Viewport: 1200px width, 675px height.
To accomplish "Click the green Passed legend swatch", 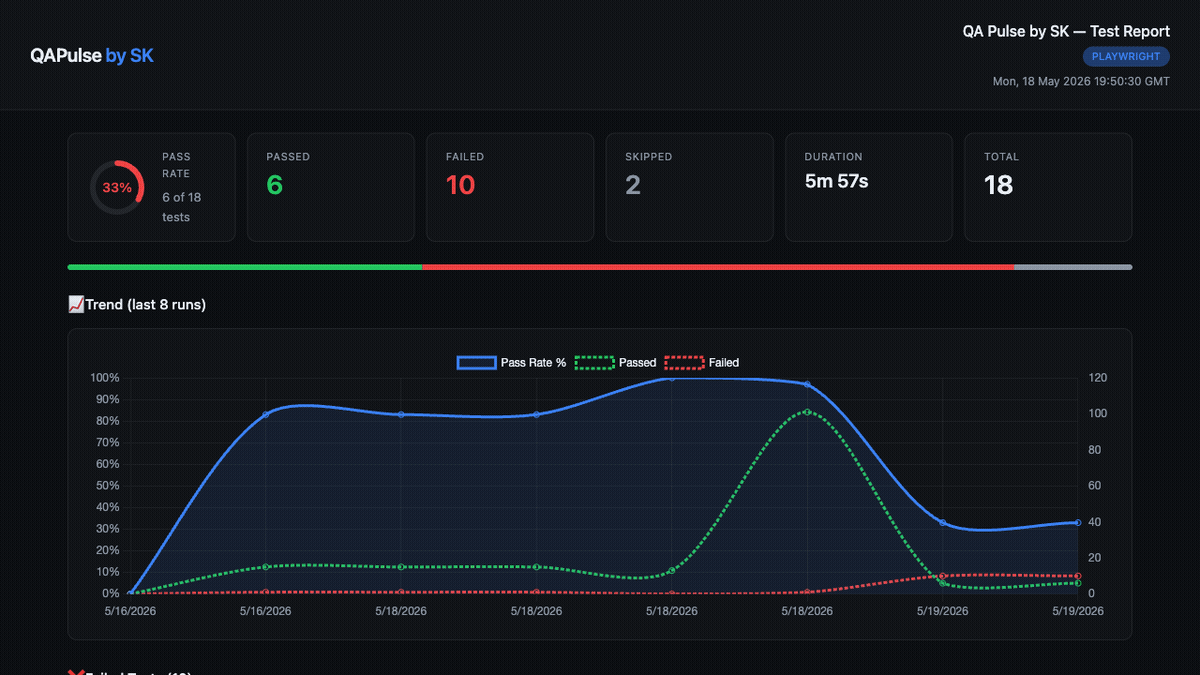I will 595,363.
